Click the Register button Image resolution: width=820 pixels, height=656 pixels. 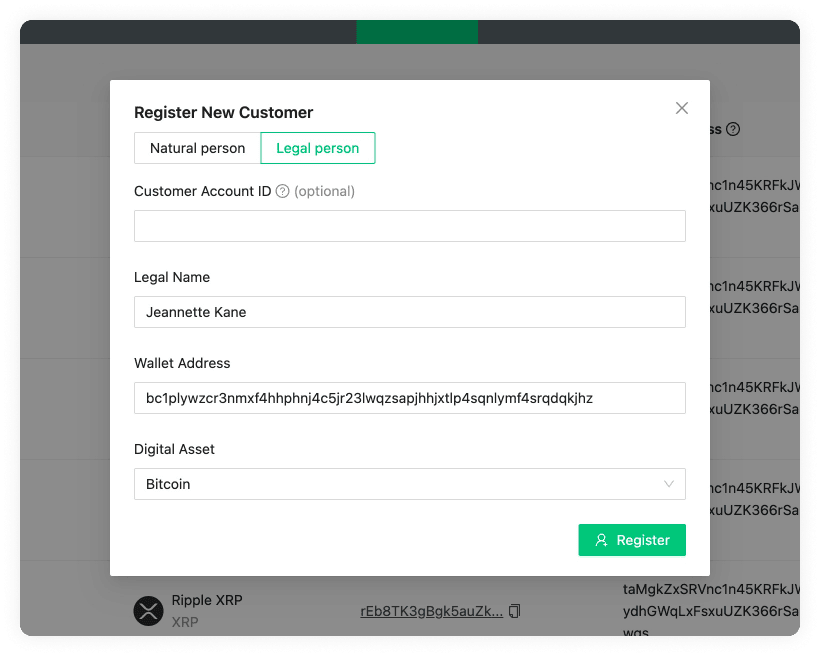pos(632,540)
